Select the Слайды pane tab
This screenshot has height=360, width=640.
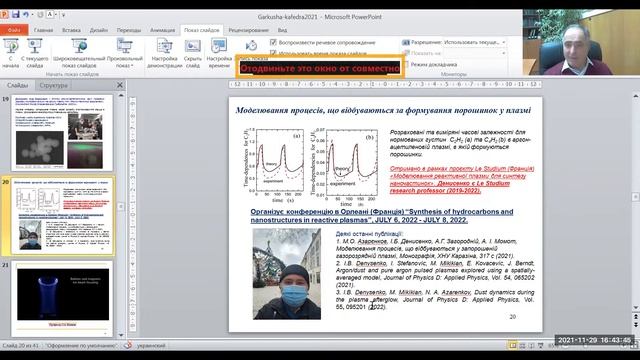pyautogui.click(x=18, y=85)
